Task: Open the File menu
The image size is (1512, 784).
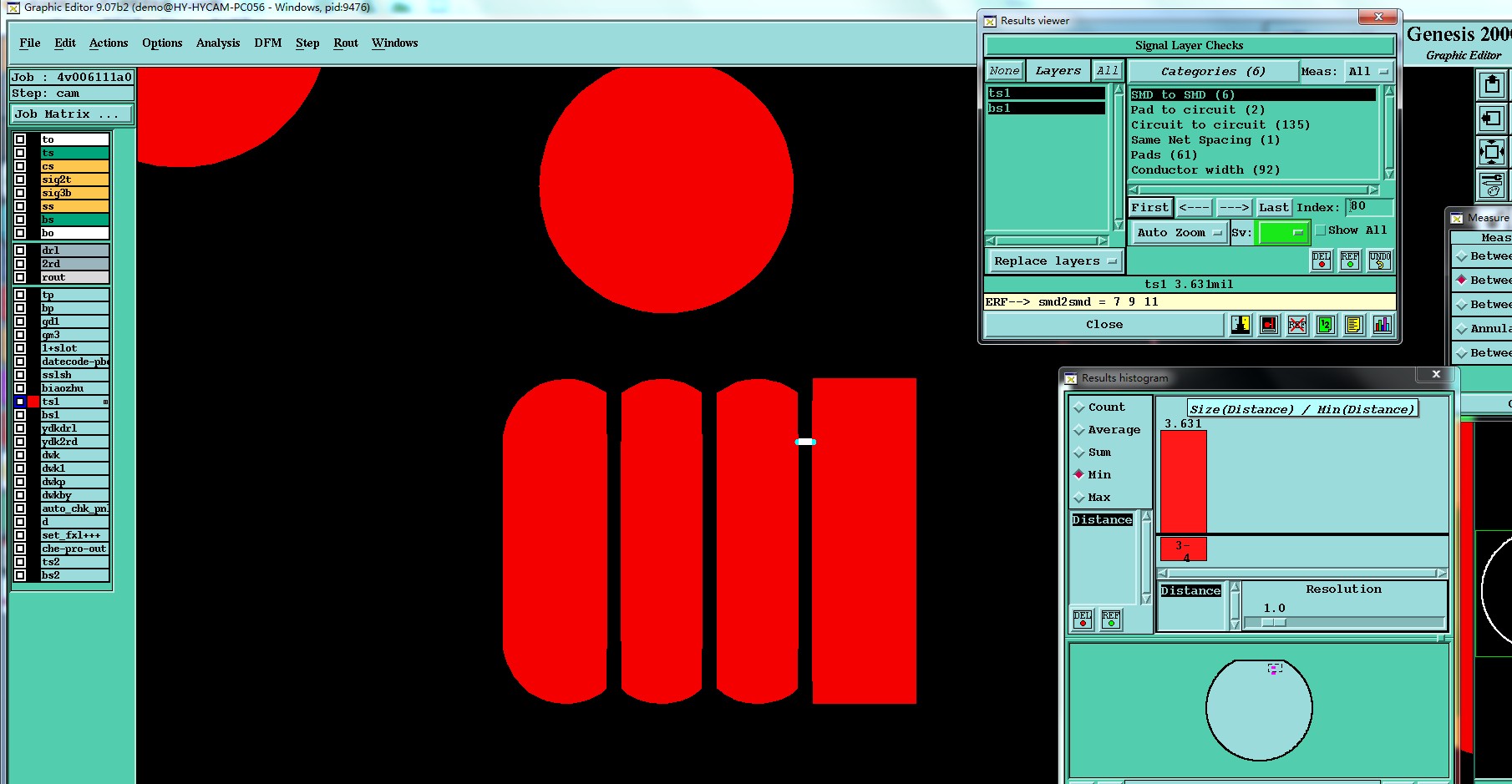Action: pos(30,43)
